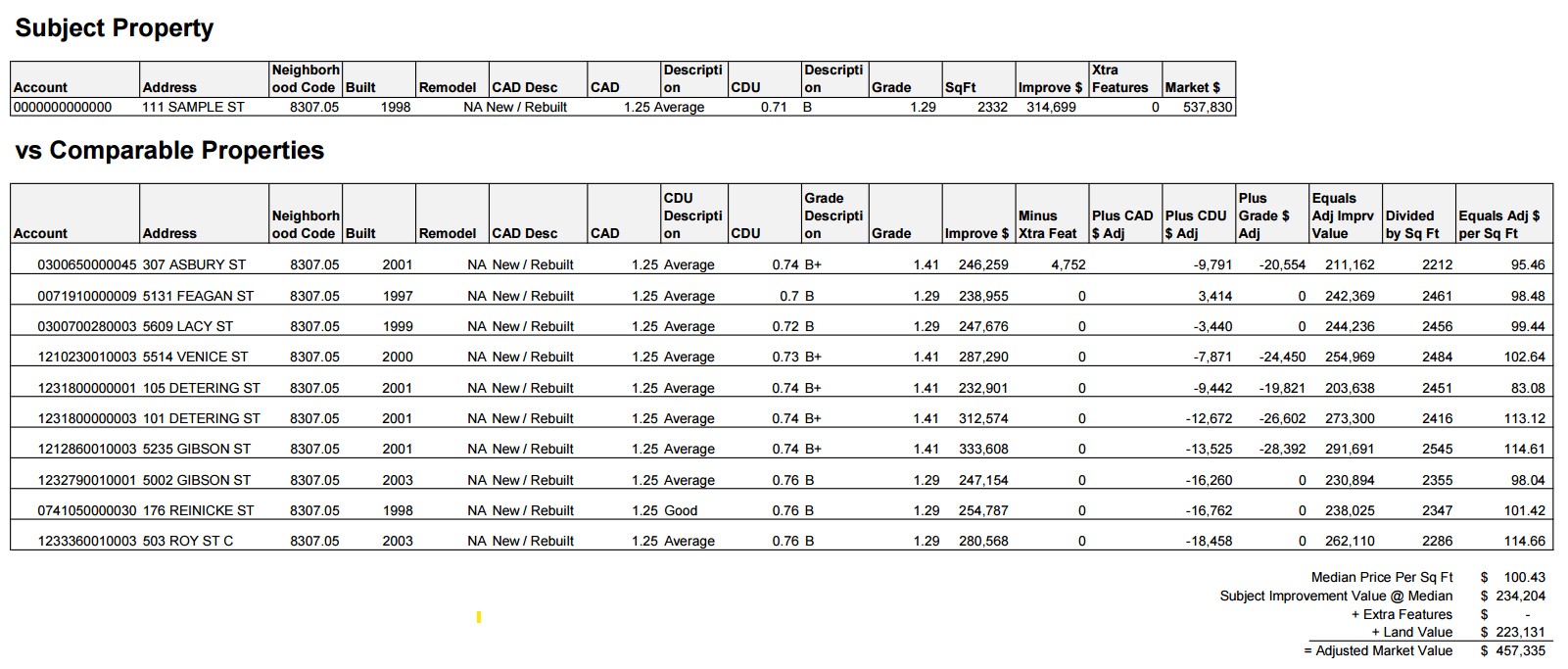Click account 1233360010003
Screen dimensions: 1568x669
tap(87, 541)
